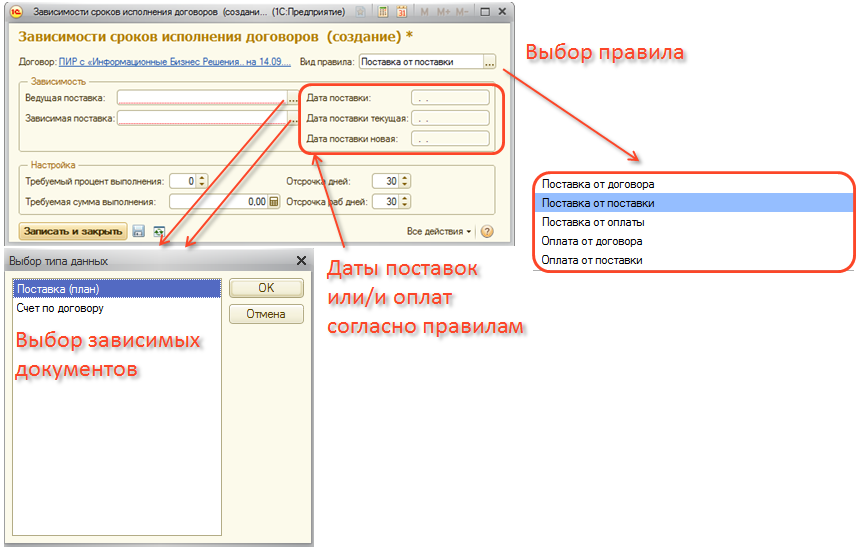Screen dimensions: 858x549
Task: Open the ПИР contract hyperlink
Action: pyautogui.click(x=174, y=62)
